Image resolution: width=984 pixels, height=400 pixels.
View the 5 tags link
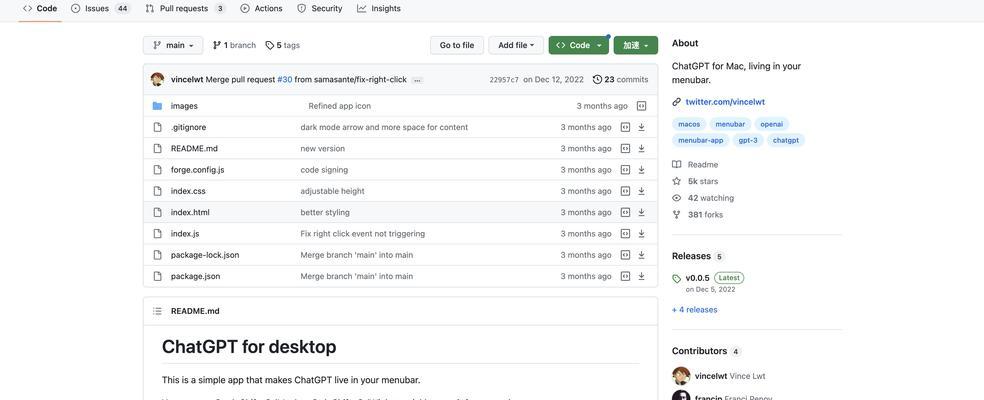click(x=282, y=45)
